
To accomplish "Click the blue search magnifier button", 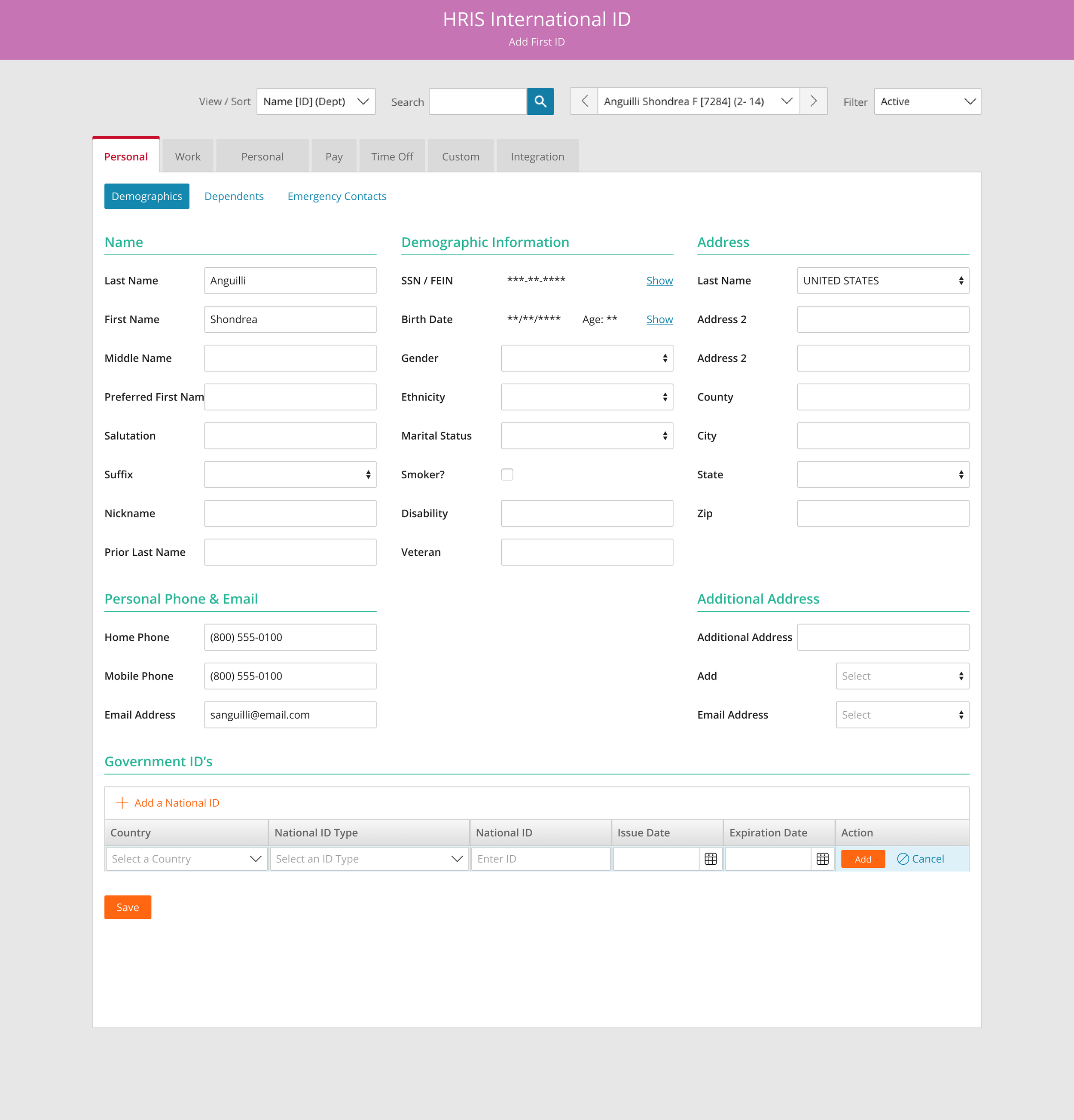I will pyautogui.click(x=540, y=102).
